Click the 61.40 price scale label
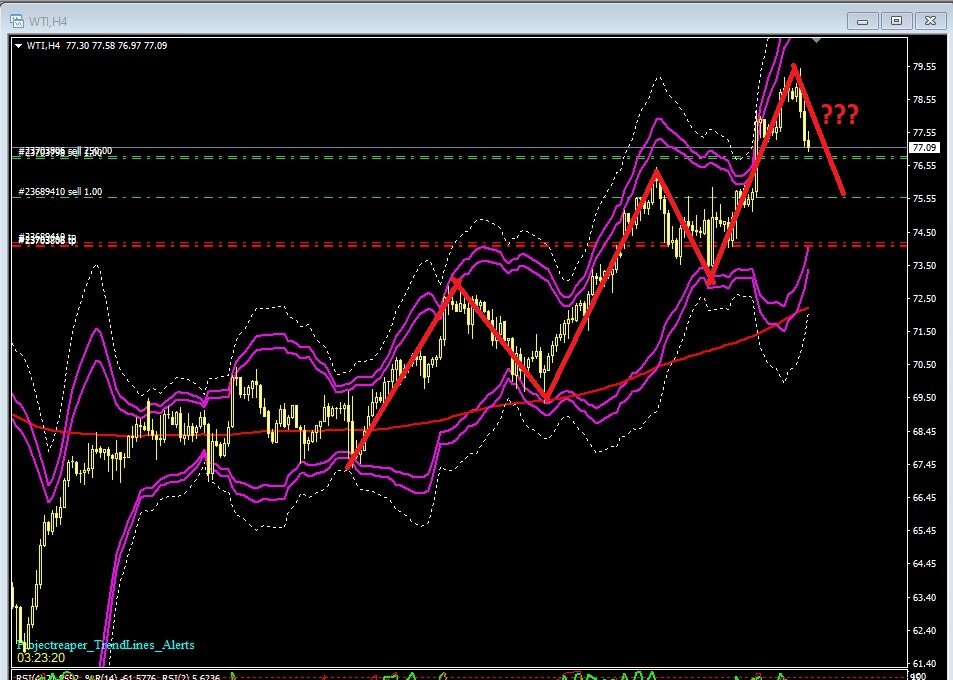The height and width of the screenshot is (680, 953). pyautogui.click(x=924, y=663)
